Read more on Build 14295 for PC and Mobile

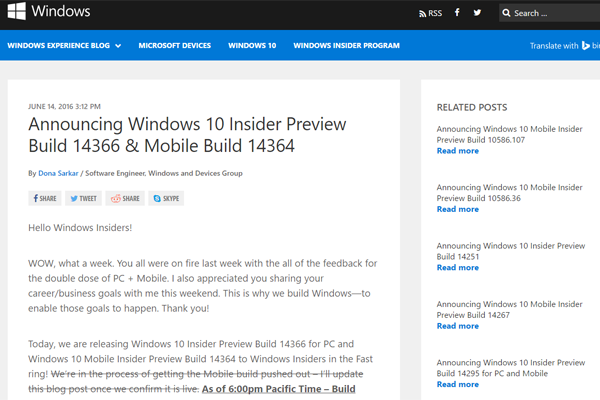coord(458,384)
